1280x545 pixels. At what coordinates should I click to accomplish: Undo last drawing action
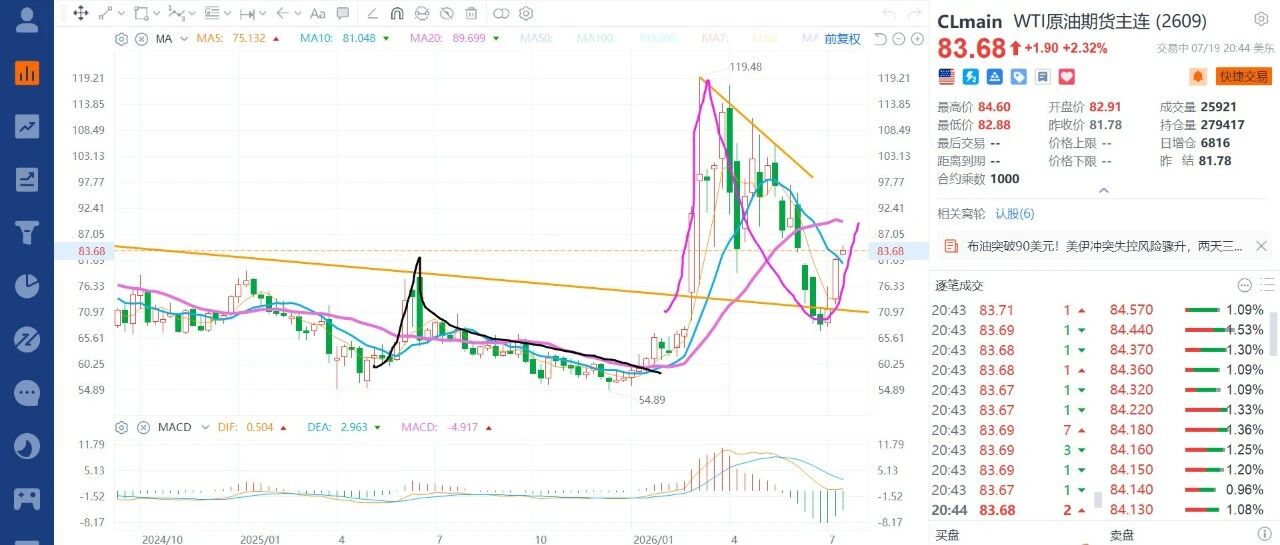pyautogui.click(x=889, y=14)
